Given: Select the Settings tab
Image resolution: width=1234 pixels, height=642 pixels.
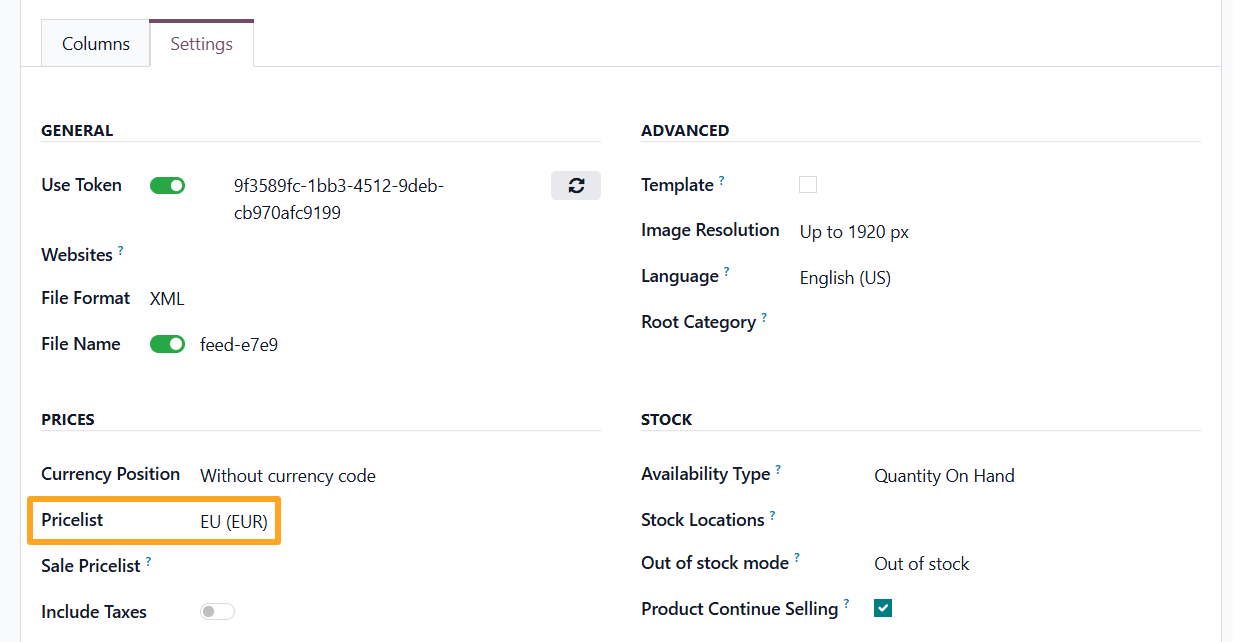Looking at the screenshot, I should pyautogui.click(x=201, y=44).
